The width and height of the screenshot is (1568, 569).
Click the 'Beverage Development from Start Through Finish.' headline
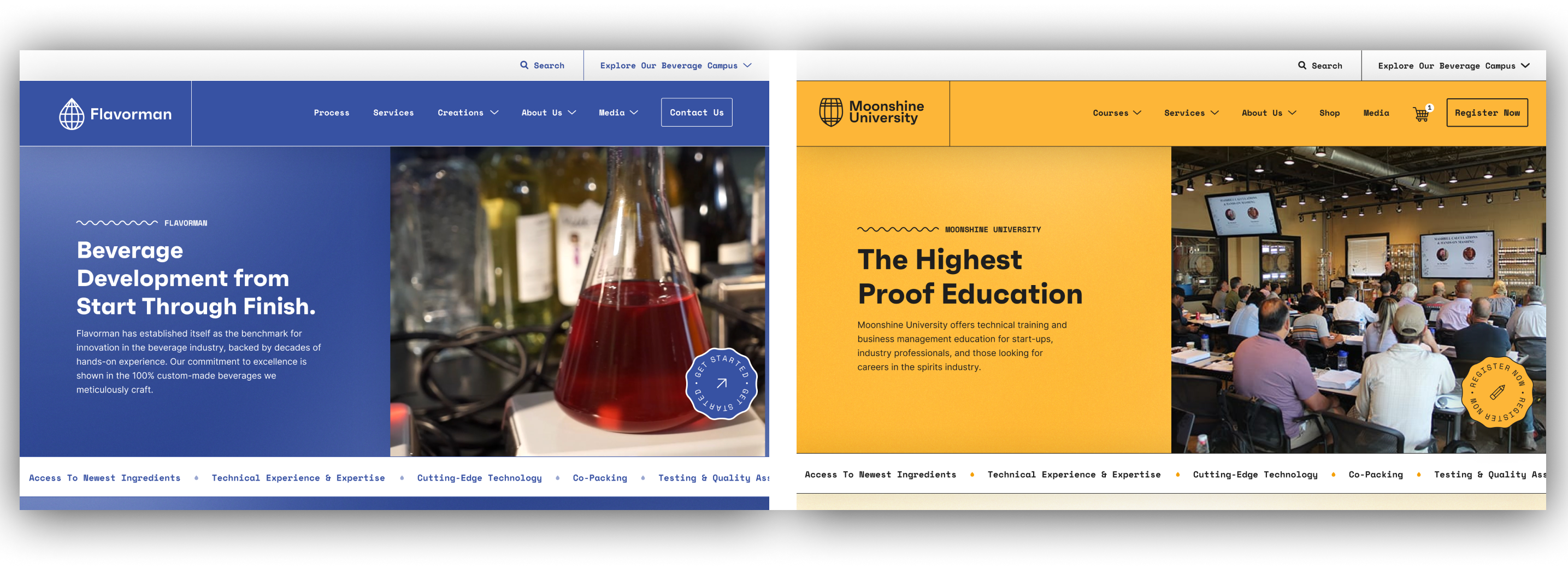[x=196, y=278]
